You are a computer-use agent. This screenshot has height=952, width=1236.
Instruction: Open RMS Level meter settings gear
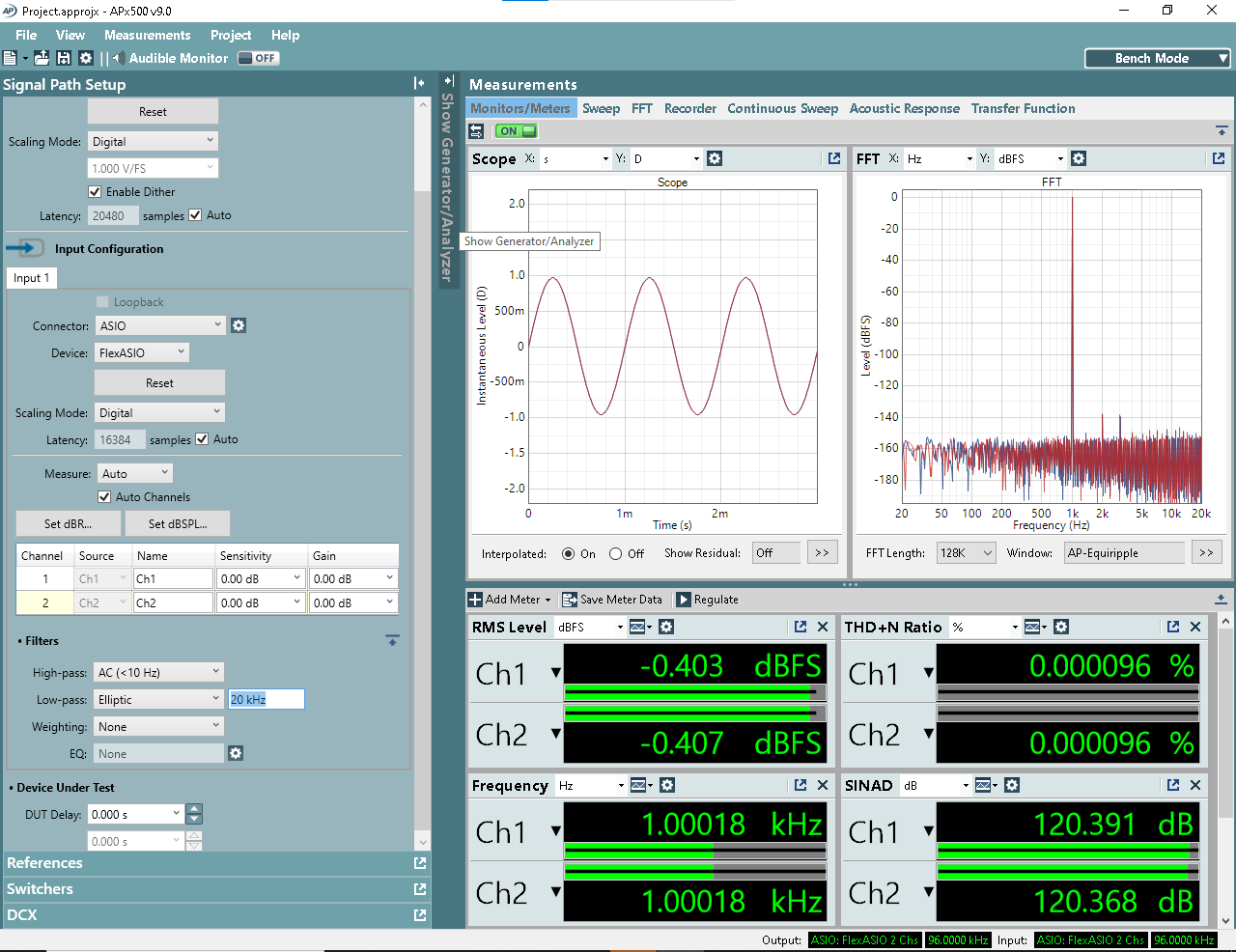[666, 627]
